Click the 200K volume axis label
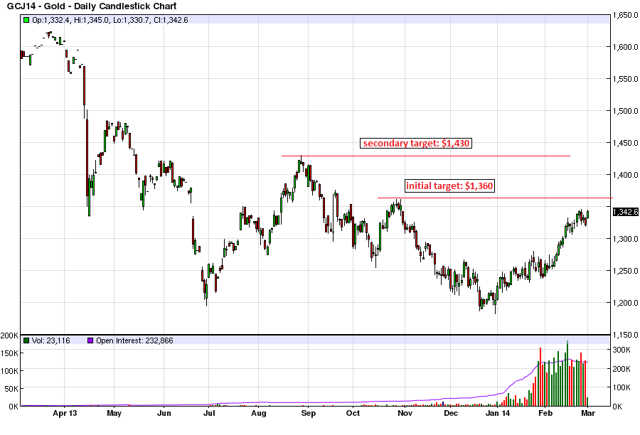640x435 pixels. click(9, 335)
